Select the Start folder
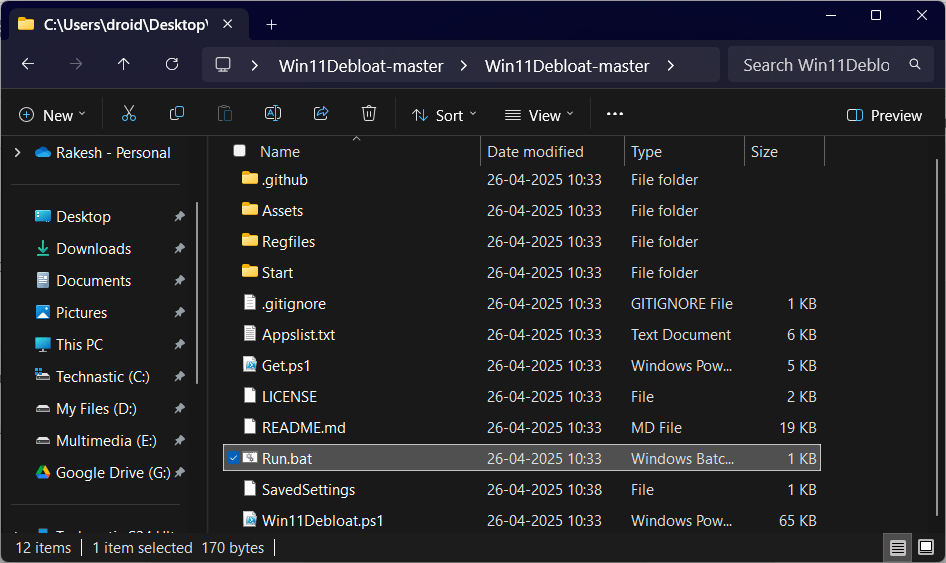946x563 pixels. pos(277,273)
